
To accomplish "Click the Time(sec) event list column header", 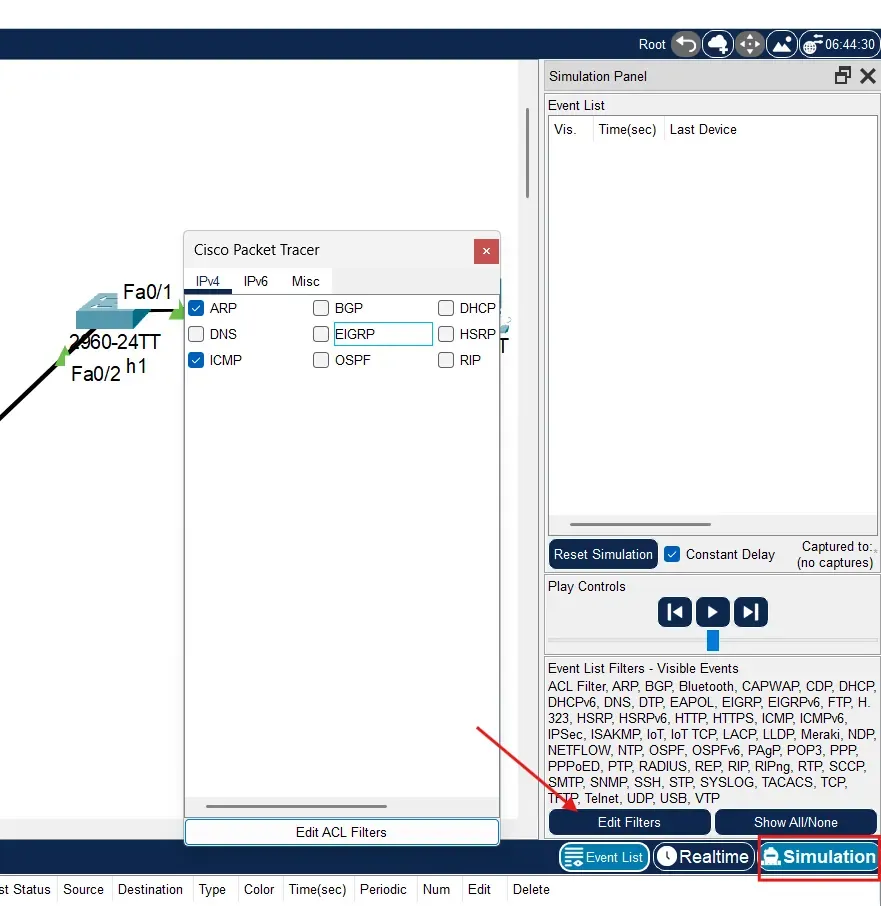I will tap(627, 129).
